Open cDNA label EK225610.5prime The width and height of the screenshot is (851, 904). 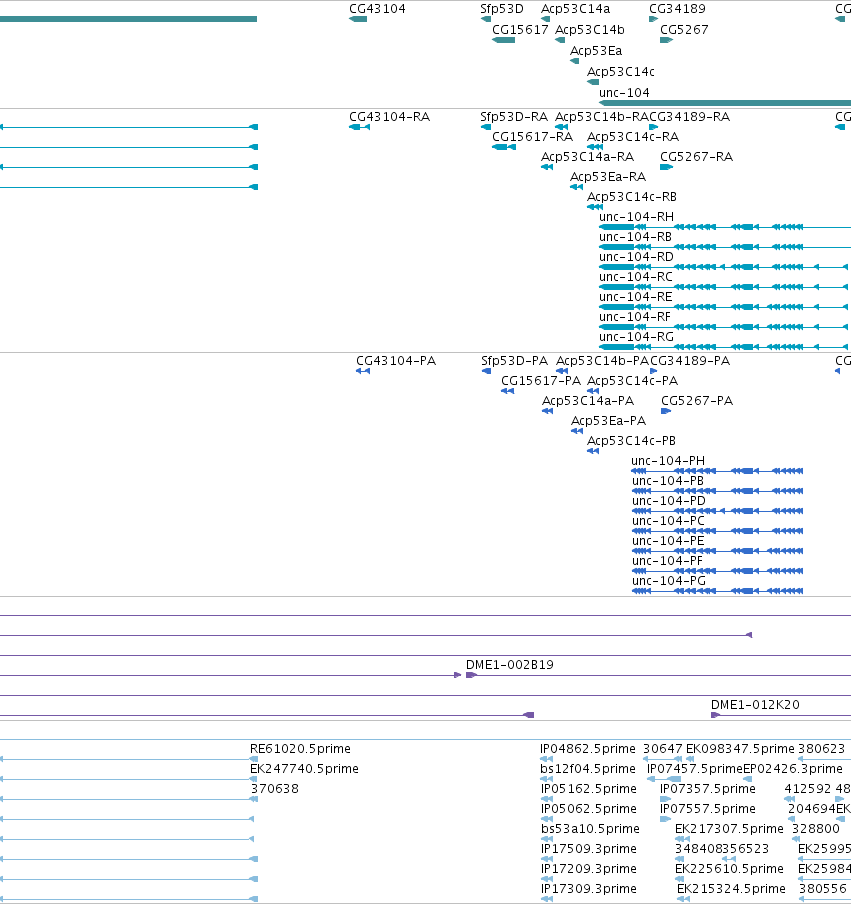(729, 868)
